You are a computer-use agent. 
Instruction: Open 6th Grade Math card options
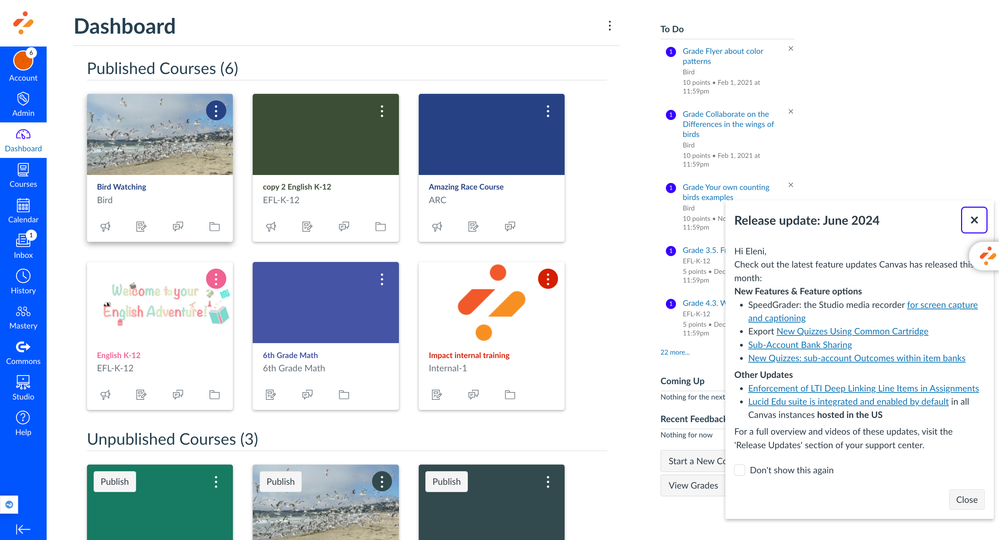pyautogui.click(x=382, y=279)
